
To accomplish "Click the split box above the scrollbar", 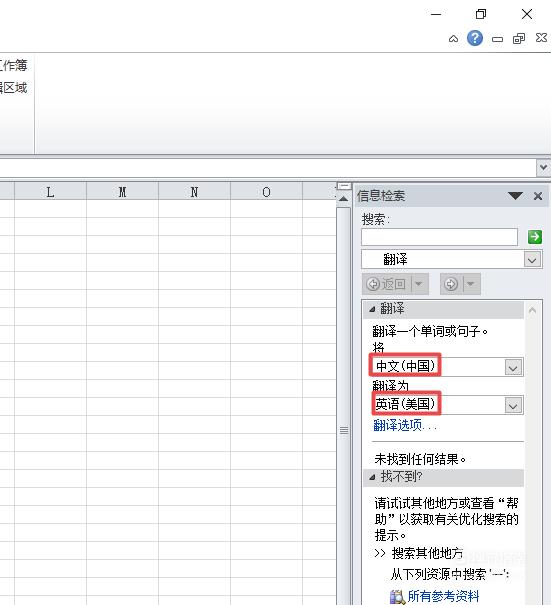I will (x=343, y=186).
